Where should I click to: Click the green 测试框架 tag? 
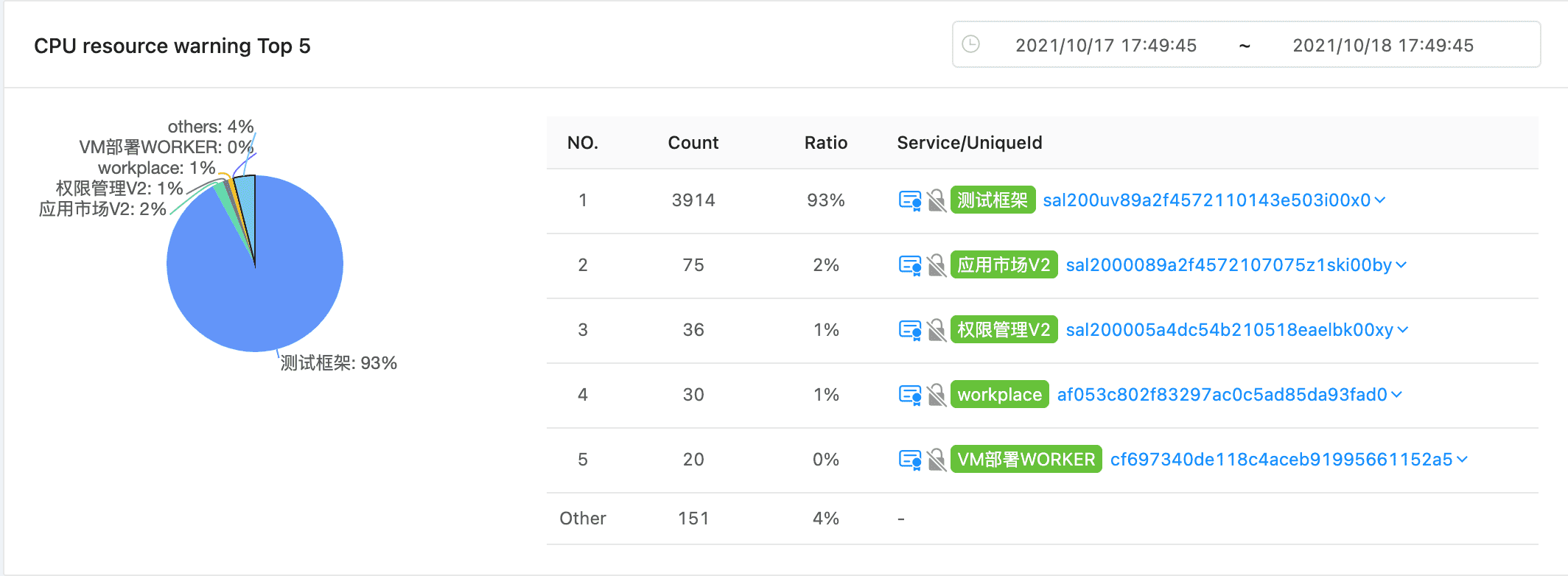click(x=993, y=200)
